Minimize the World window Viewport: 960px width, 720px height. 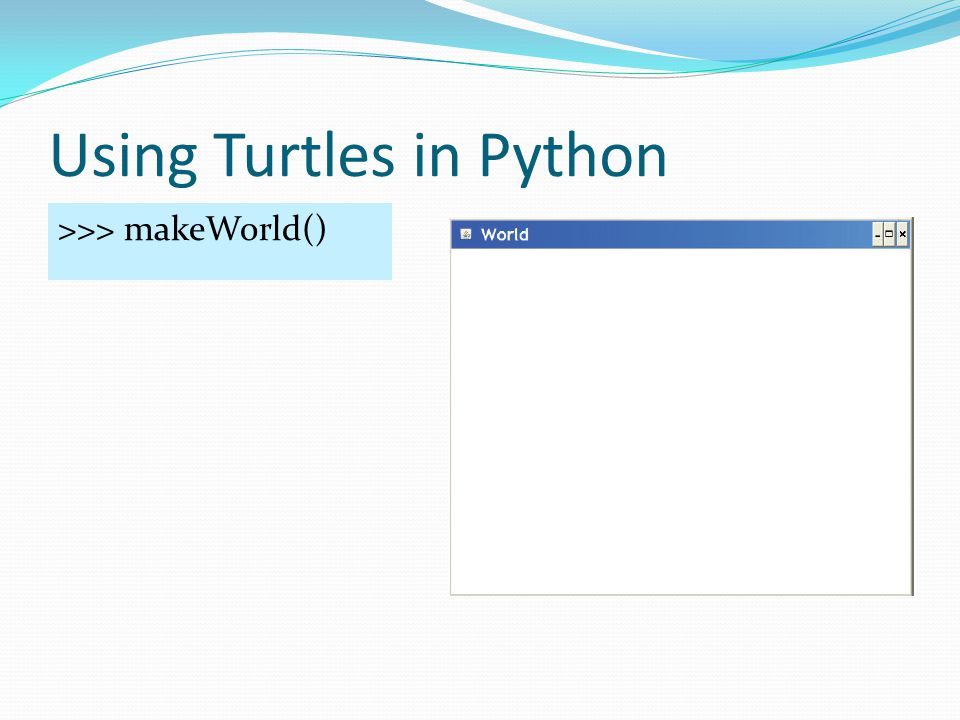point(878,234)
